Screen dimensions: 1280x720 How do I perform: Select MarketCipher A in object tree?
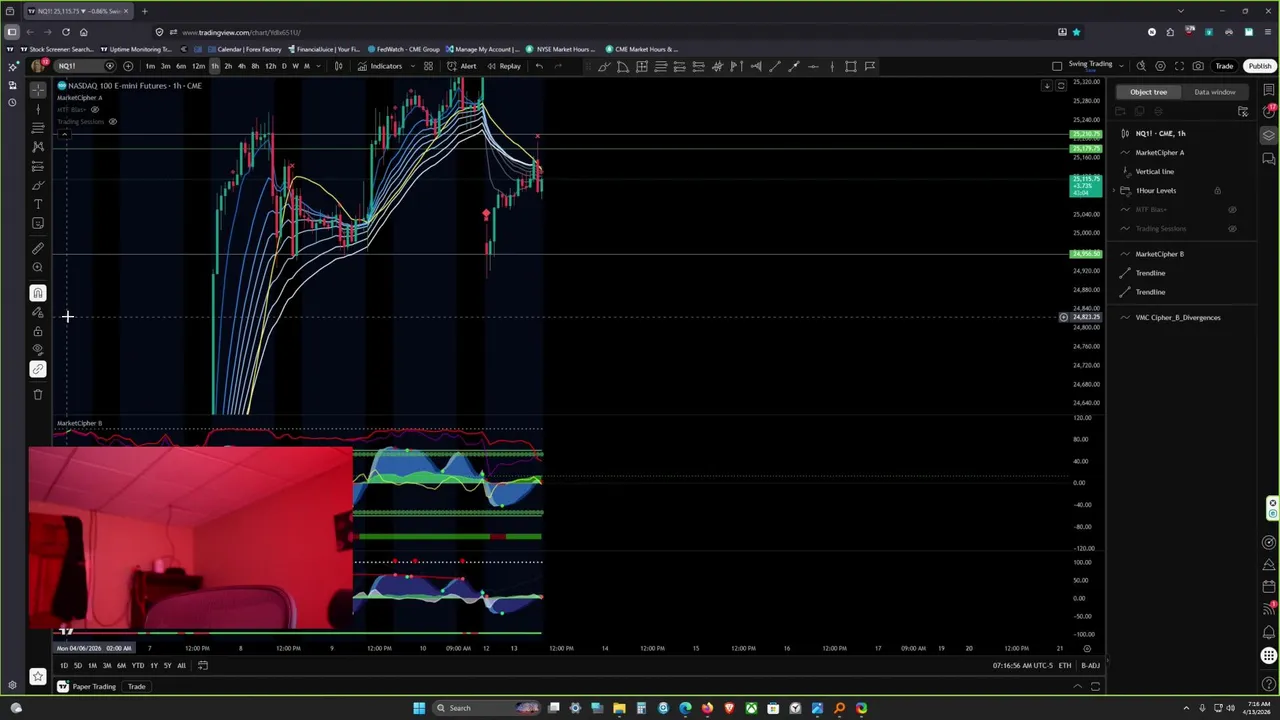tap(1159, 152)
